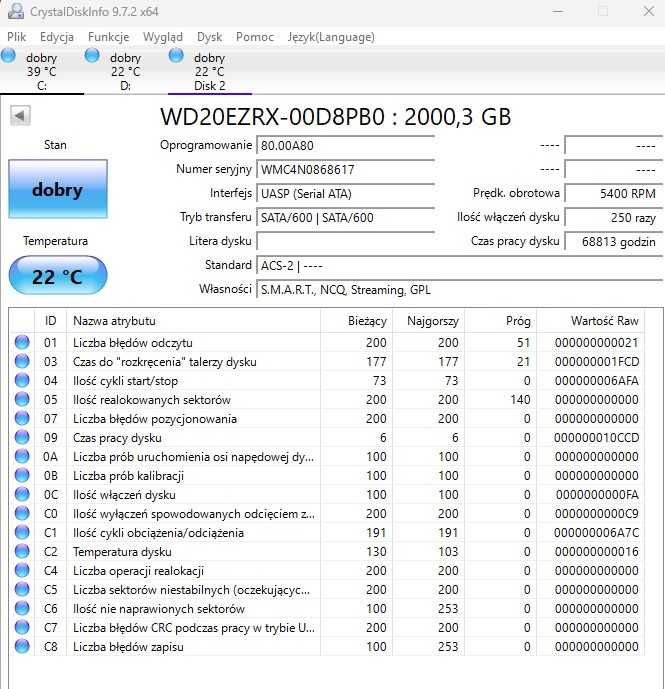Click status orb for attribute 03 spin-up time
Screen dimensions: 665x689
(22, 361)
